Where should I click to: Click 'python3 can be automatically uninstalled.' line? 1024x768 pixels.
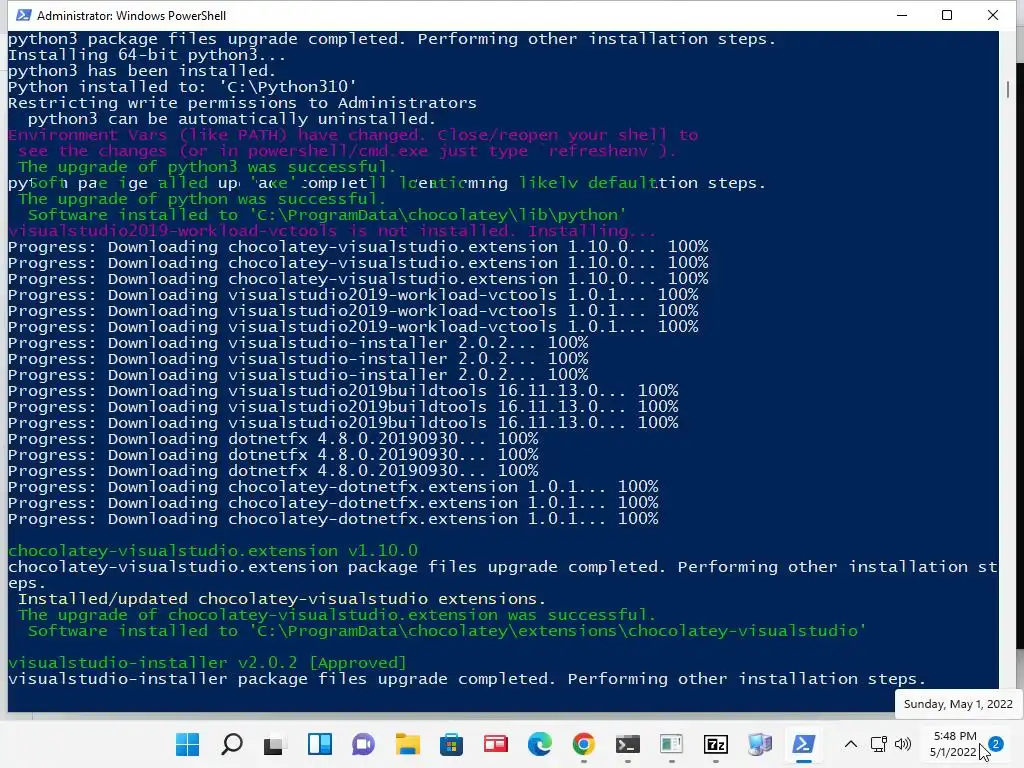point(232,119)
